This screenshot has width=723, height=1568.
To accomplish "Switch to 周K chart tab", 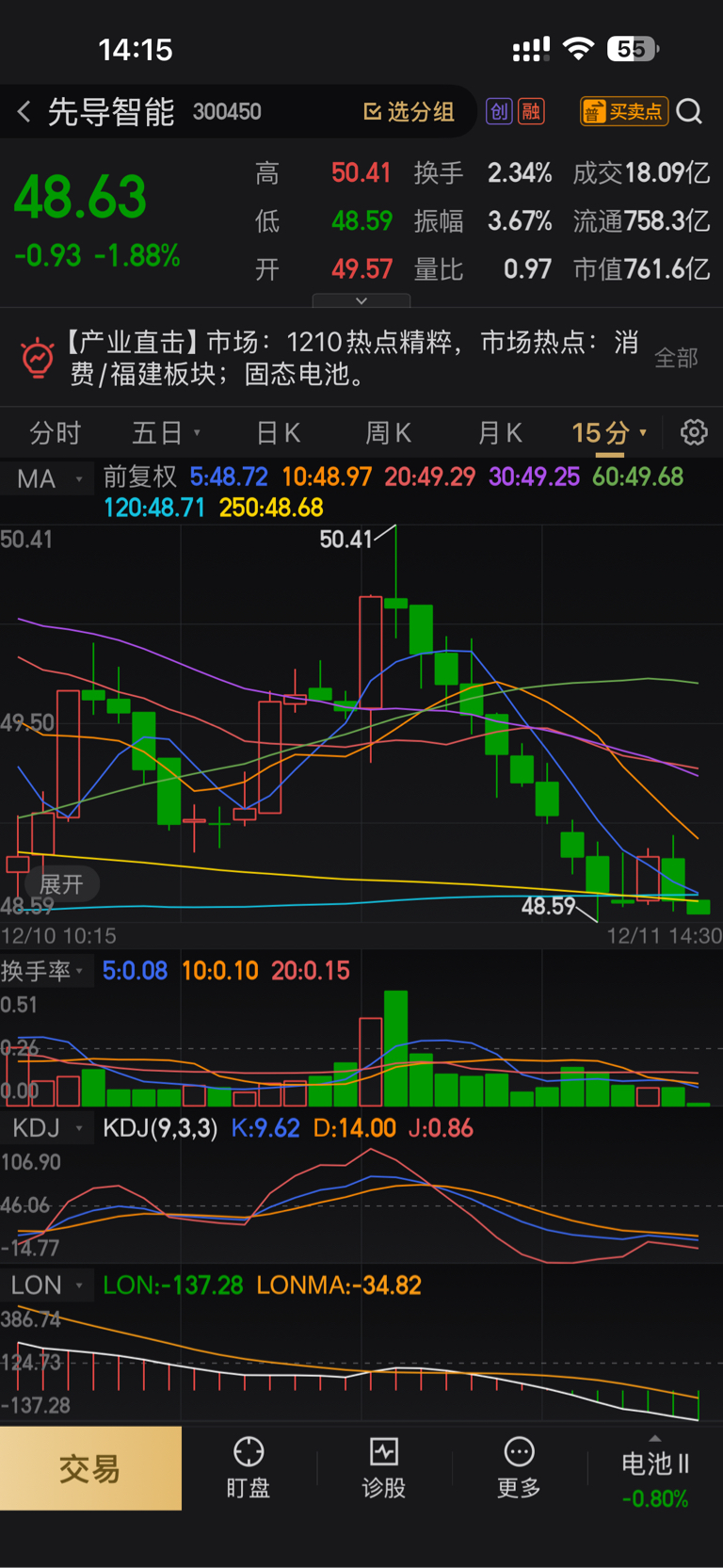I will [388, 433].
